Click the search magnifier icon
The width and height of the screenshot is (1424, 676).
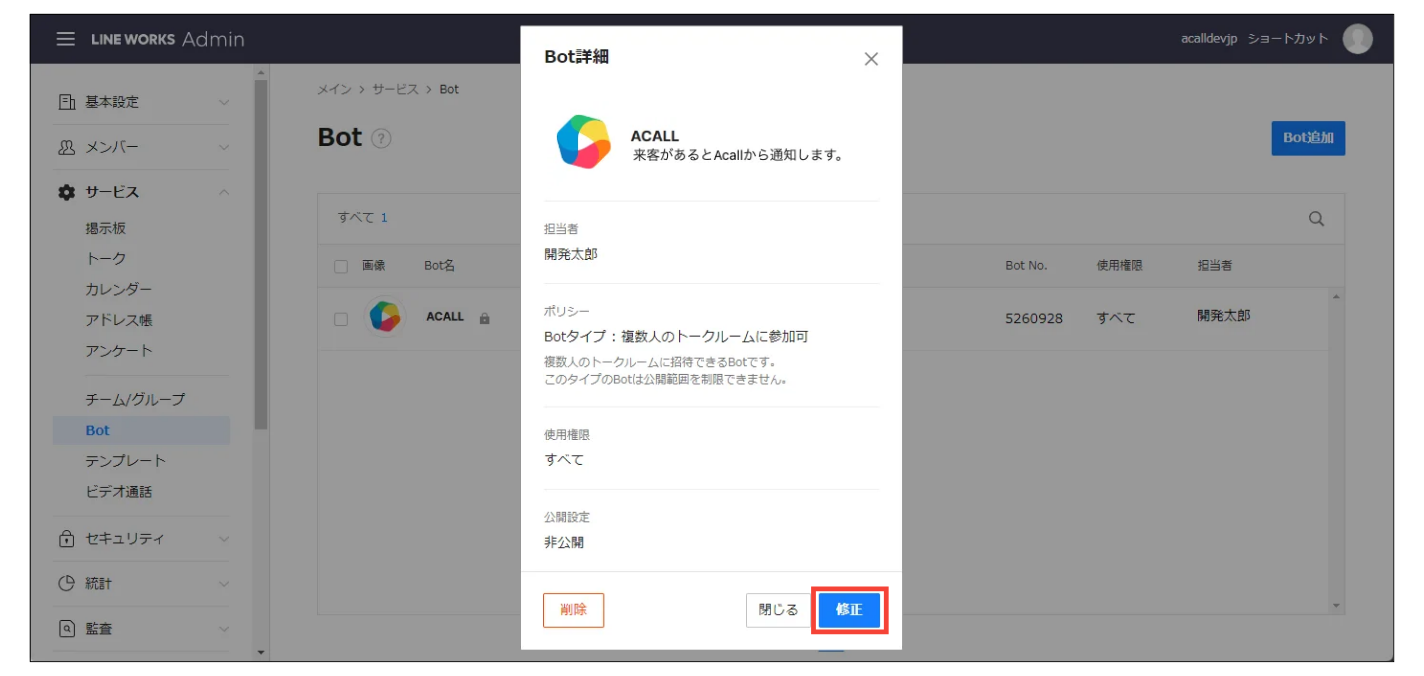click(1316, 219)
